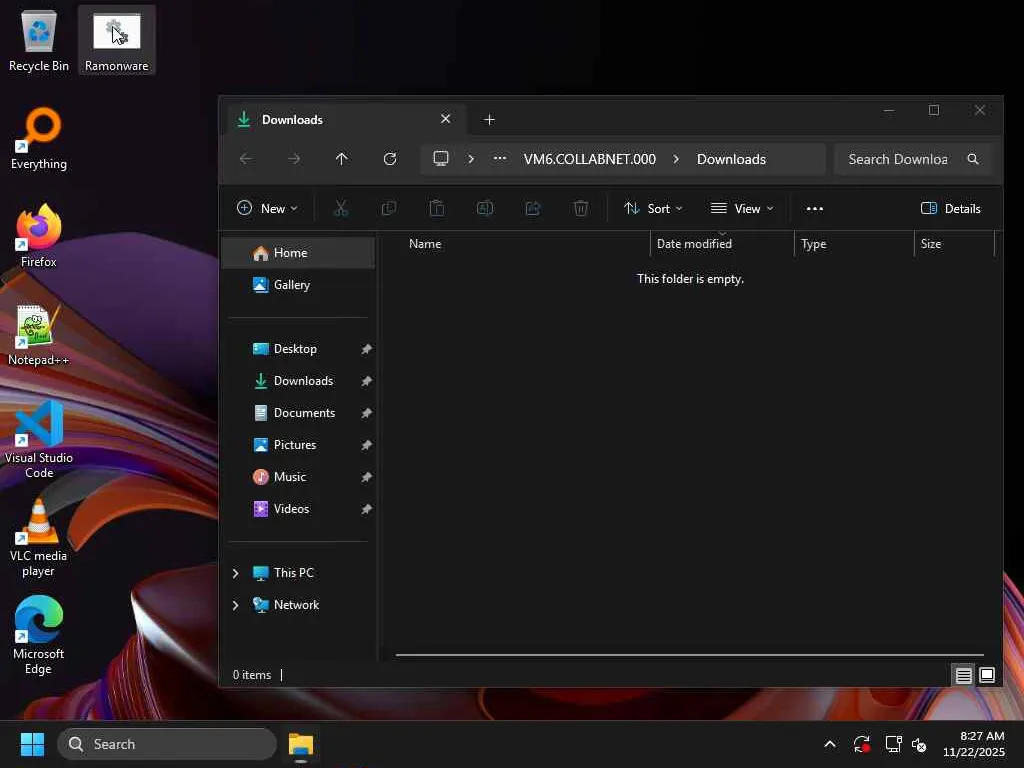Expand the Network tree node
1024x768 pixels.
235,605
